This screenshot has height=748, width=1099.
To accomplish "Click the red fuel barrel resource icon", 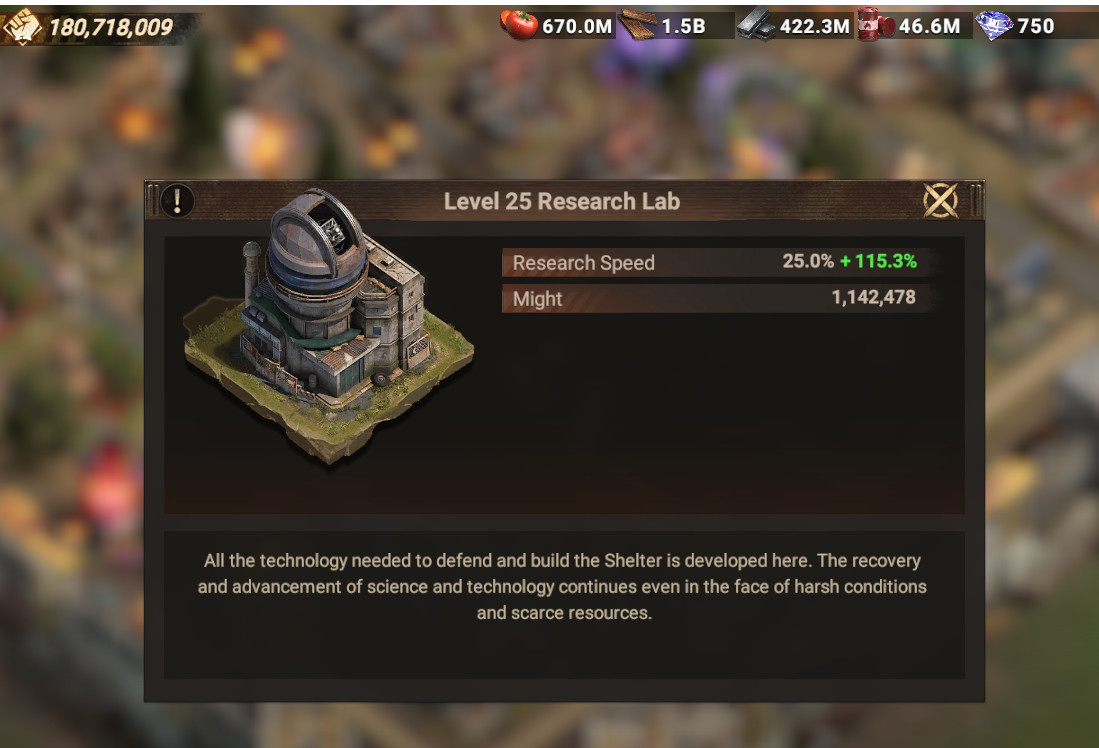I will (x=875, y=25).
